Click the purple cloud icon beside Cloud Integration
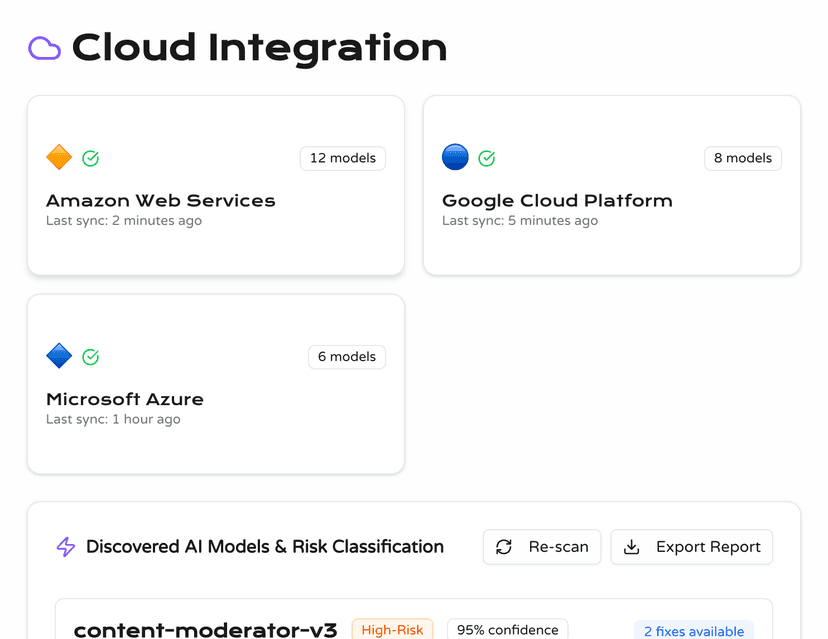828x639 pixels. [x=44, y=48]
